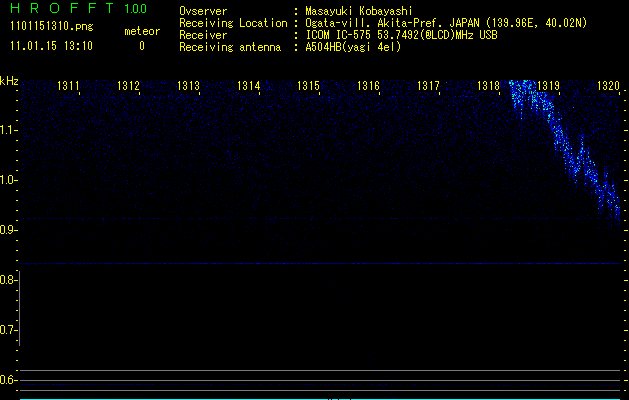Viewport: 629px width, 400px height.
Task: Click the HROFFT 1.0.0 title text
Action: (78, 8)
